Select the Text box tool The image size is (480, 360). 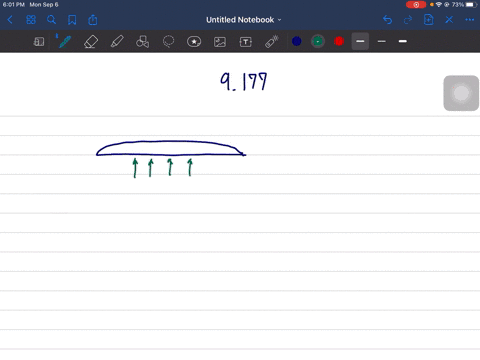point(246,42)
